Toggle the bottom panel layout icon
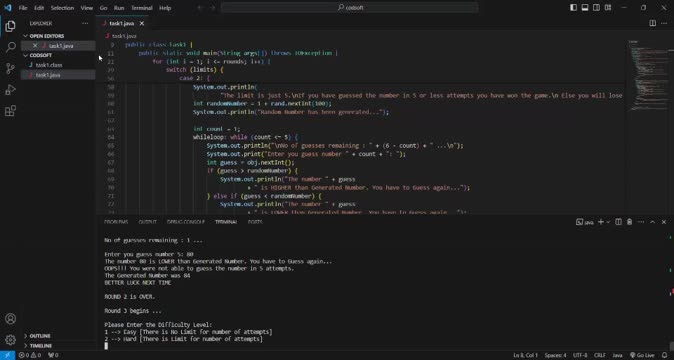Image resolution: width=674 pixels, height=360 pixels. (585, 8)
